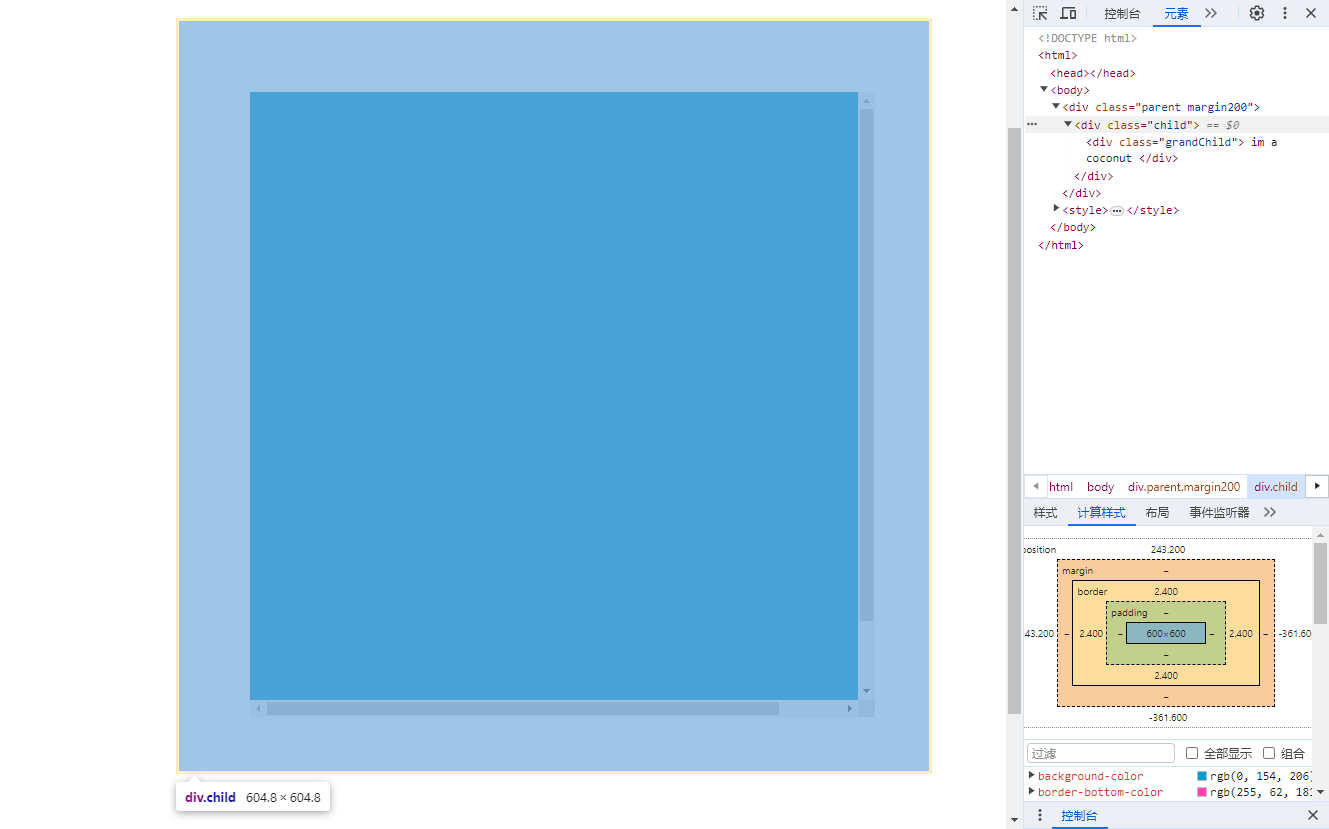Select the drawer 控制台 tab

[x=1079, y=816]
